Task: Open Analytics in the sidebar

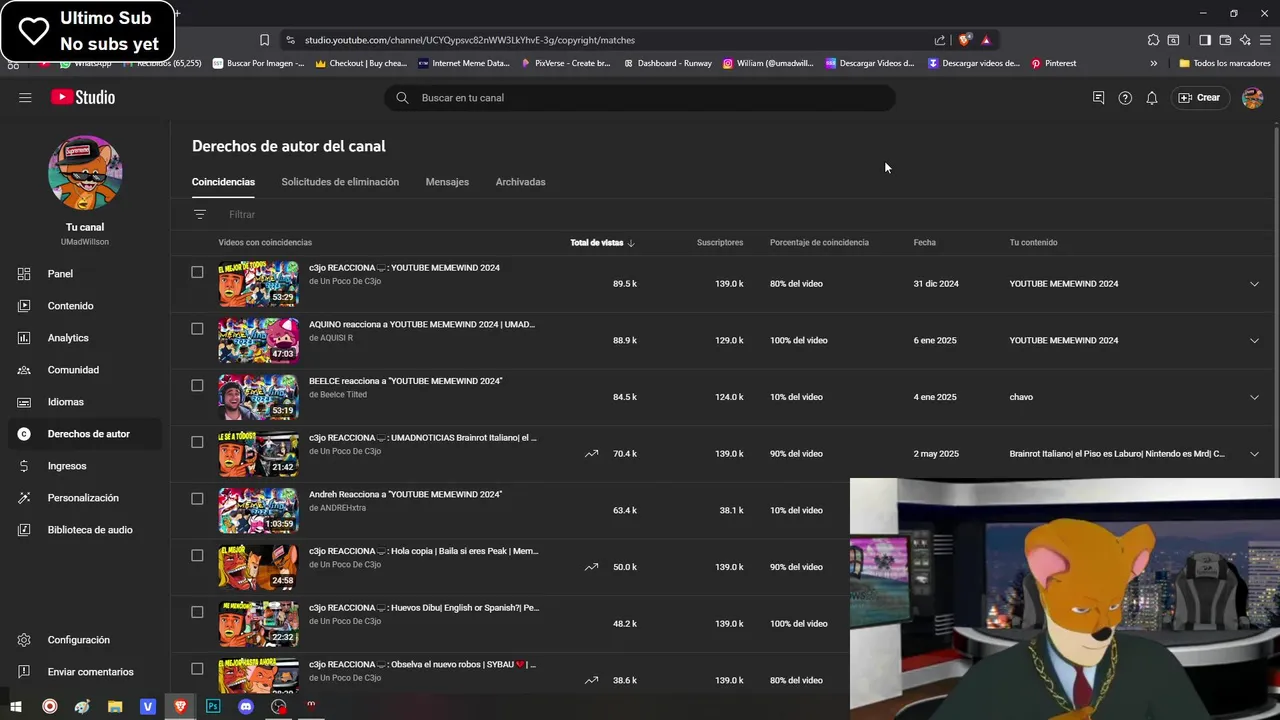Action: (85, 338)
